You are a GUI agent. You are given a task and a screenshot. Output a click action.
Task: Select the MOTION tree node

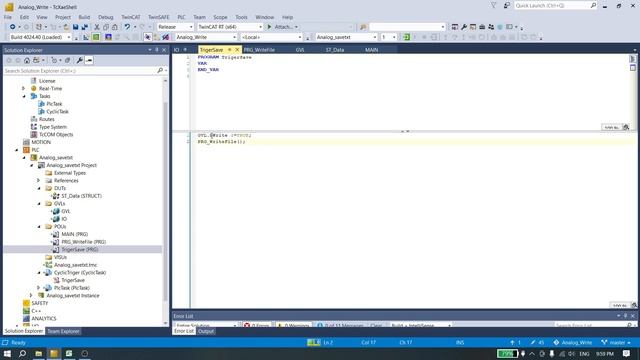41,142
